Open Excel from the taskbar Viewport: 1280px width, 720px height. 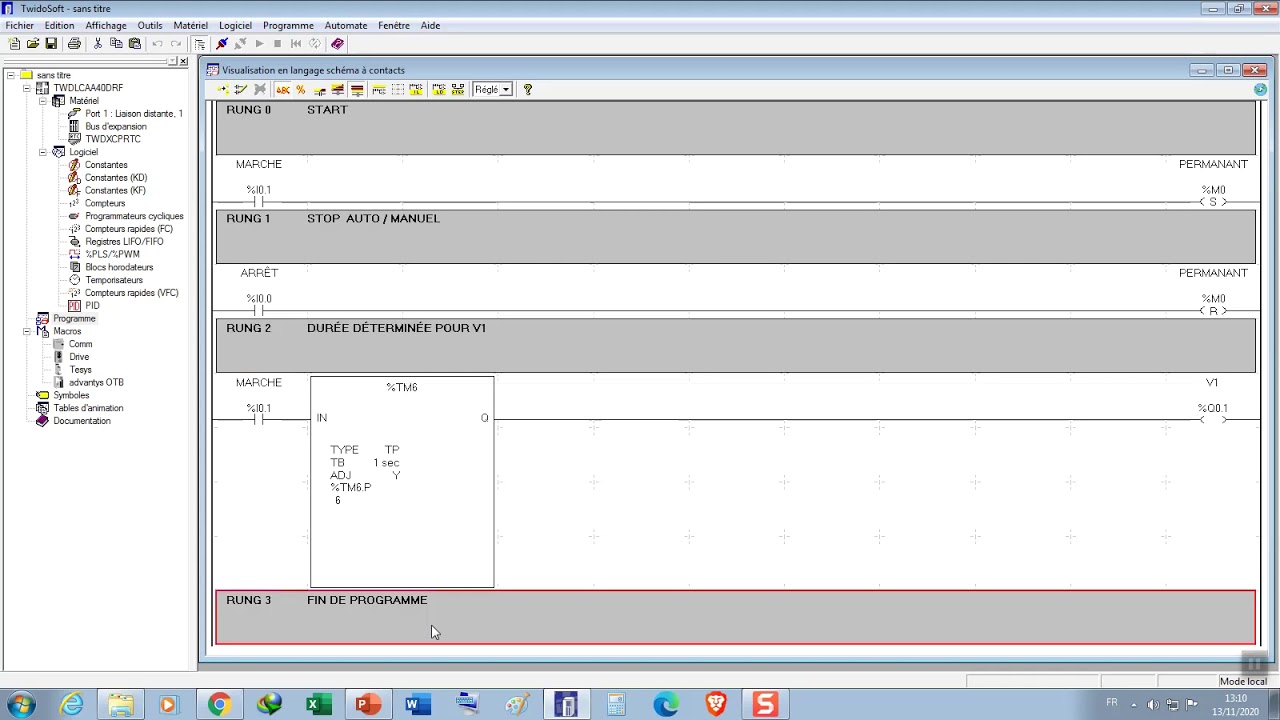coord(318,704)
